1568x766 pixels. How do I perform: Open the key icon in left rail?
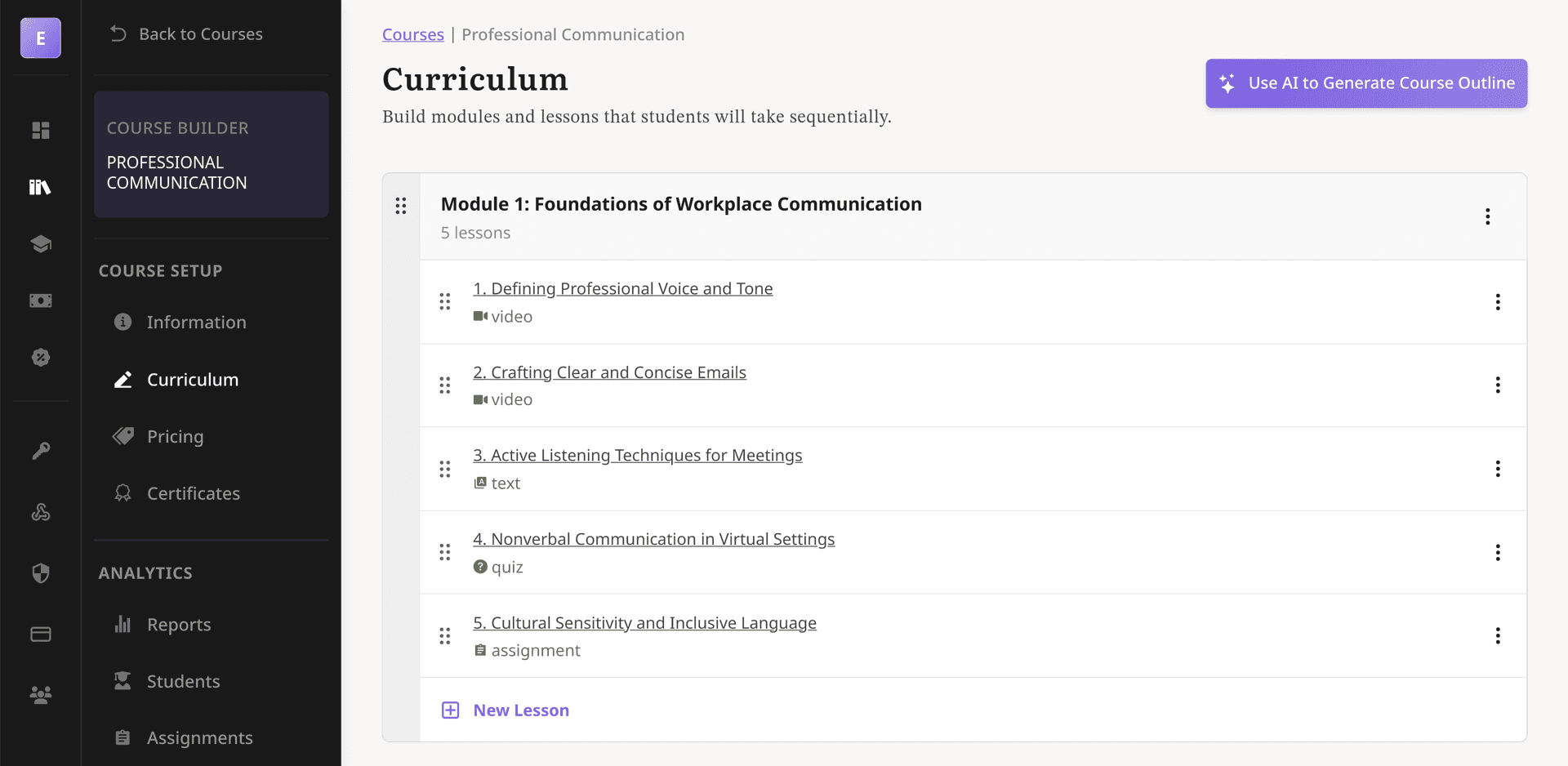41,451
